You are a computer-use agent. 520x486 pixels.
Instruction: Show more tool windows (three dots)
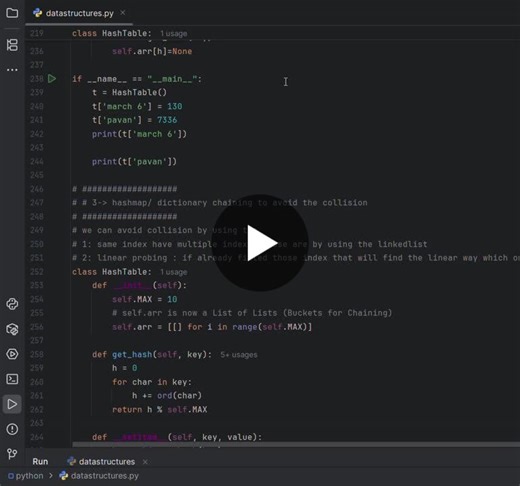coord(12,70)
